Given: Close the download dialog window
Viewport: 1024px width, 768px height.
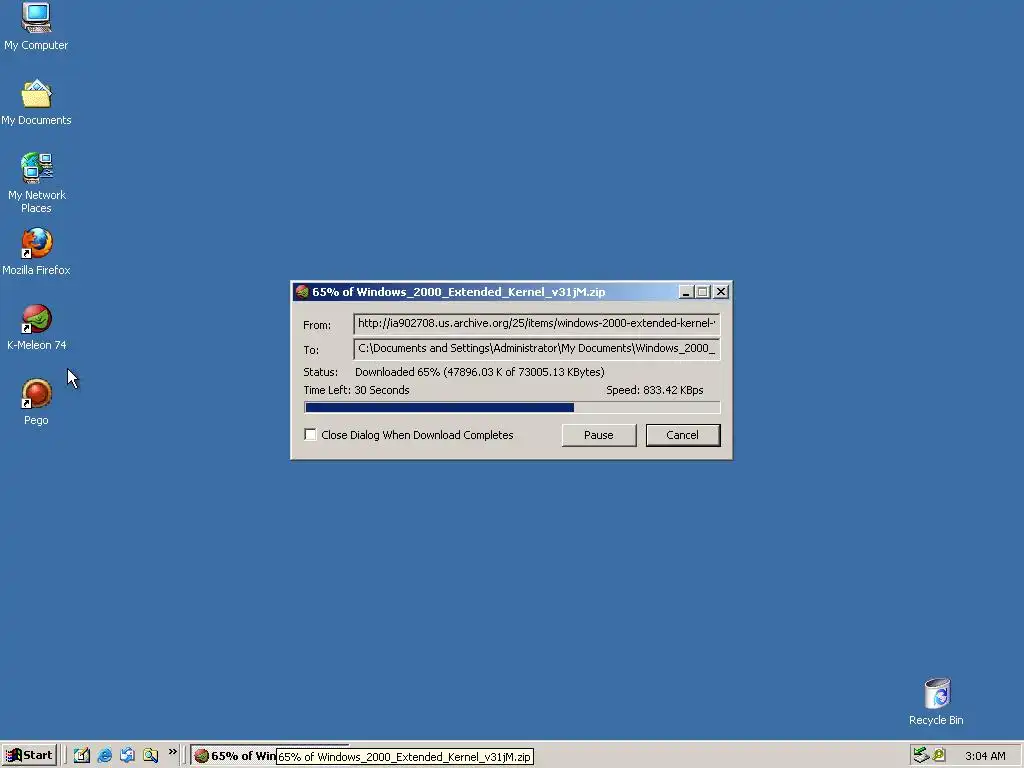Looking at the screenshot, I should 721,292.
